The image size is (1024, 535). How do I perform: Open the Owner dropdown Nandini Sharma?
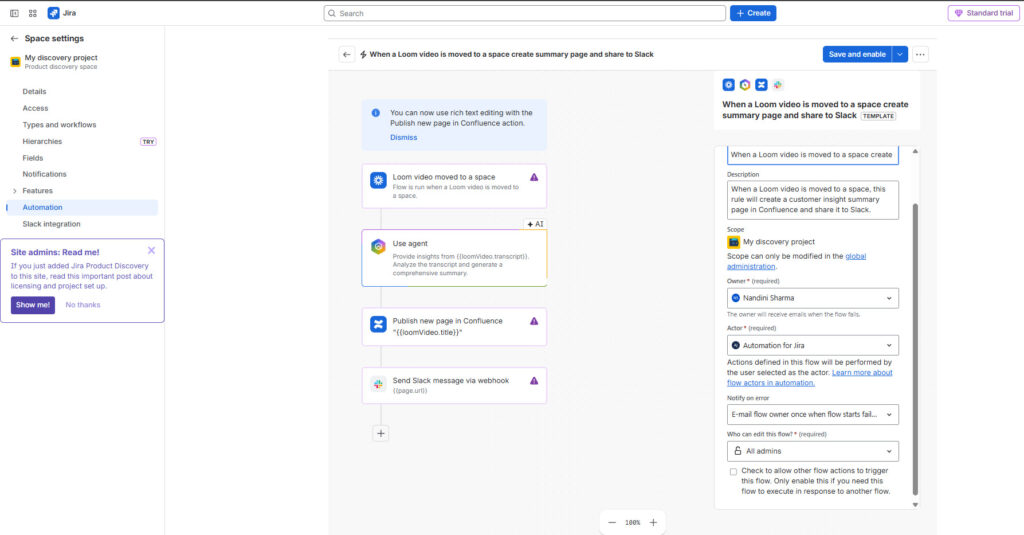point(812,299)
